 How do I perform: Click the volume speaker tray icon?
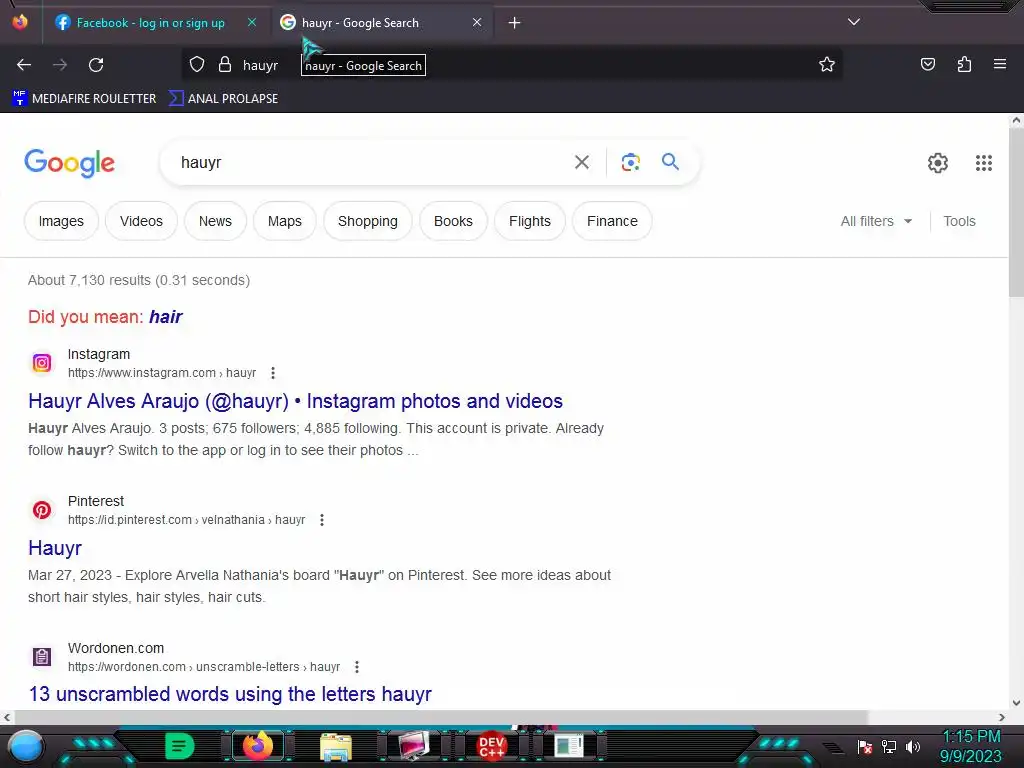[x=913, y=746]
